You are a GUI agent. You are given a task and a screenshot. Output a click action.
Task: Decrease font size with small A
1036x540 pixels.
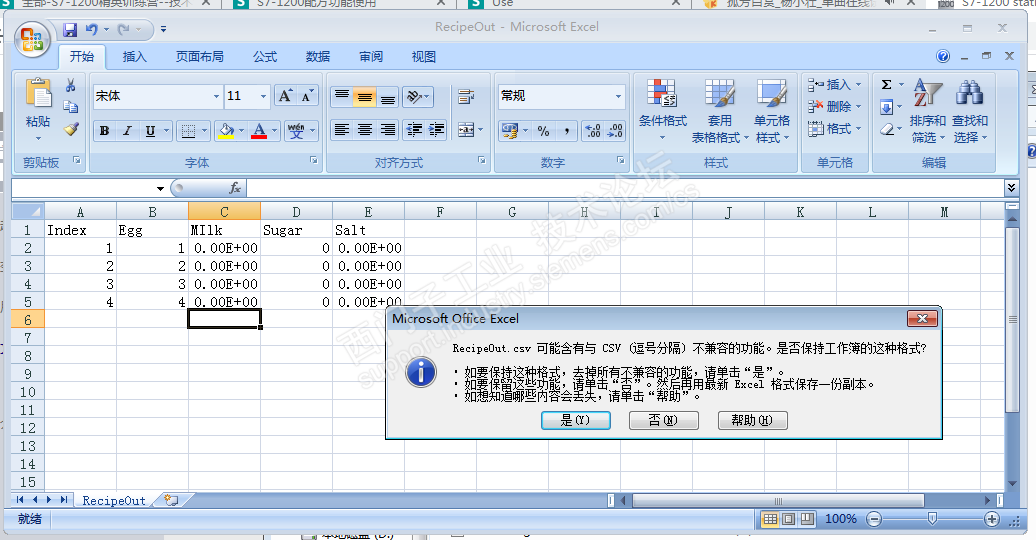tap(307, 96)
